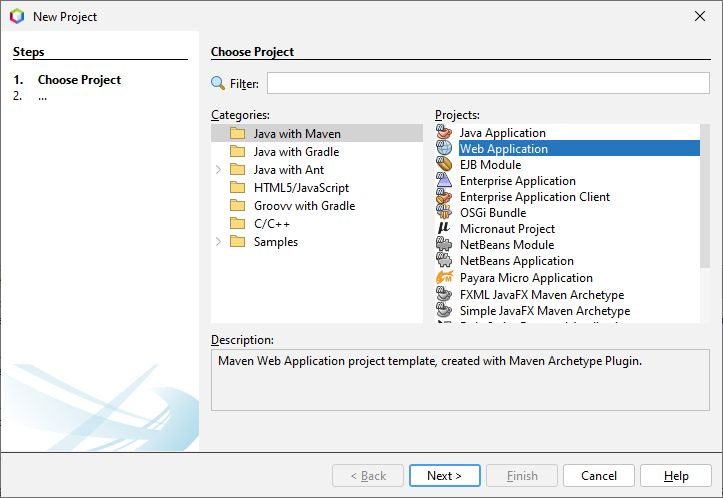The width and height of the screenshot is (723, 498).
Task: Click into the Filter text field
Action: pyautogui.click(x=488, y=84)
